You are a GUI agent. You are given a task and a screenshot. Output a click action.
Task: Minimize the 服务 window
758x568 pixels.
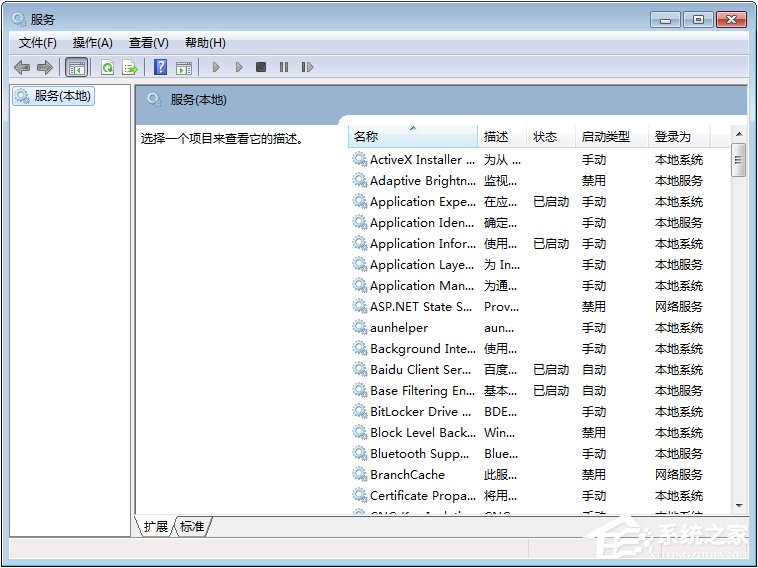(665, 20)
